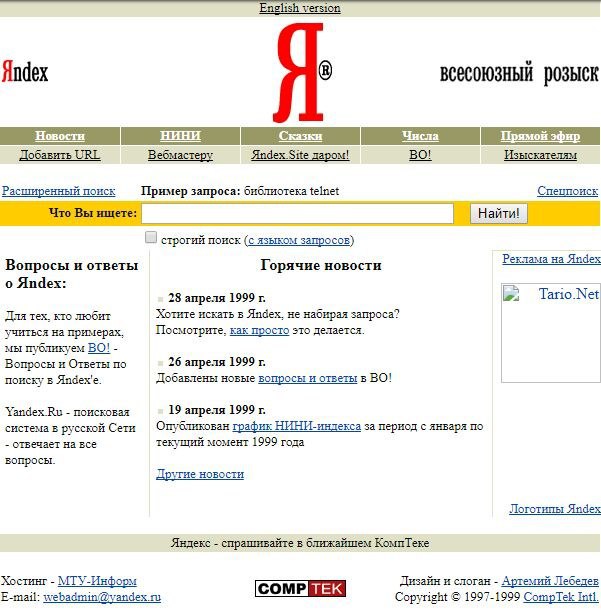Click Реклама на Яndex link
The image size is (601, 612).
pyautogui.click(x=551, y=259)
